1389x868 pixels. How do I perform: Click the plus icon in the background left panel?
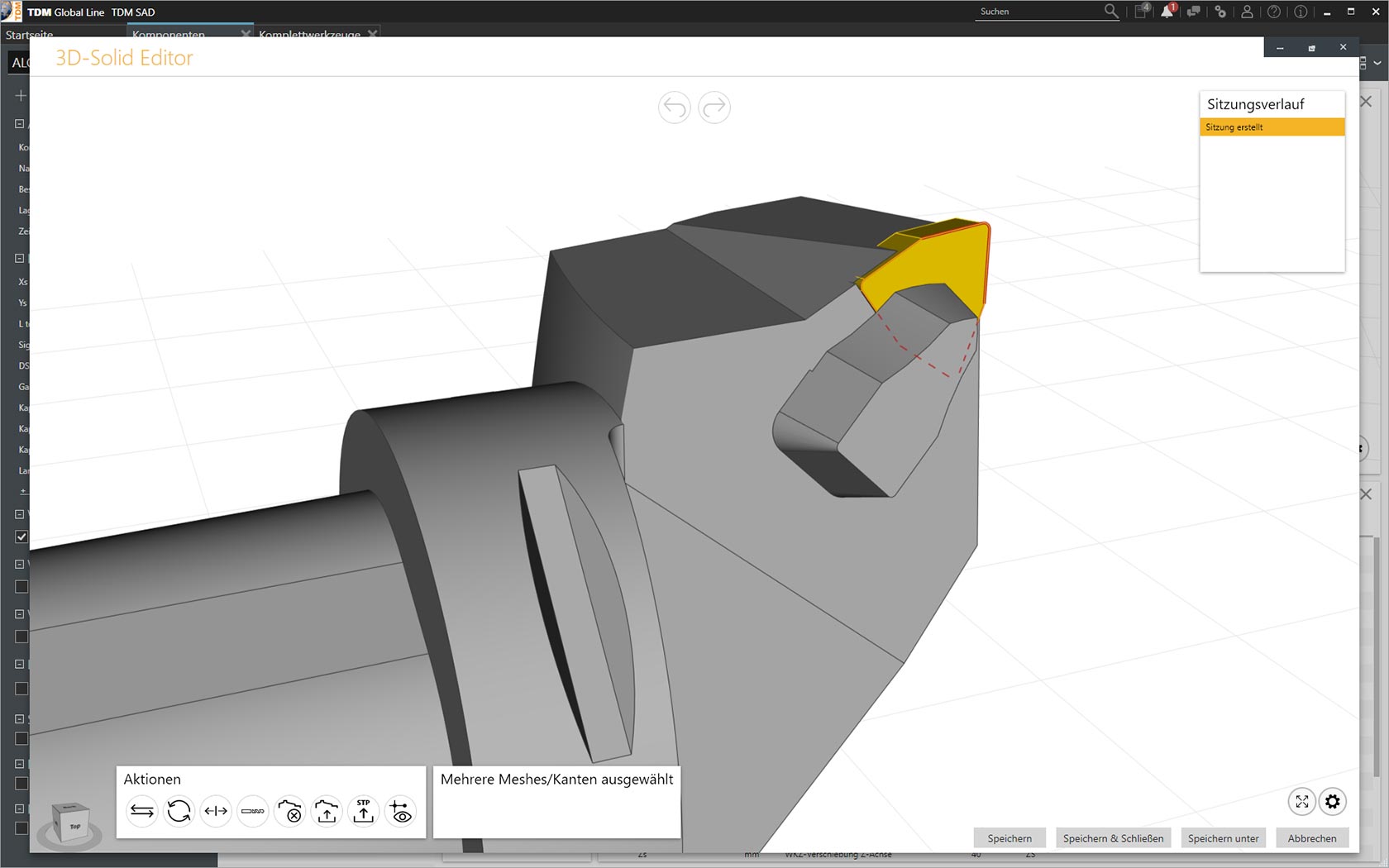21,96
